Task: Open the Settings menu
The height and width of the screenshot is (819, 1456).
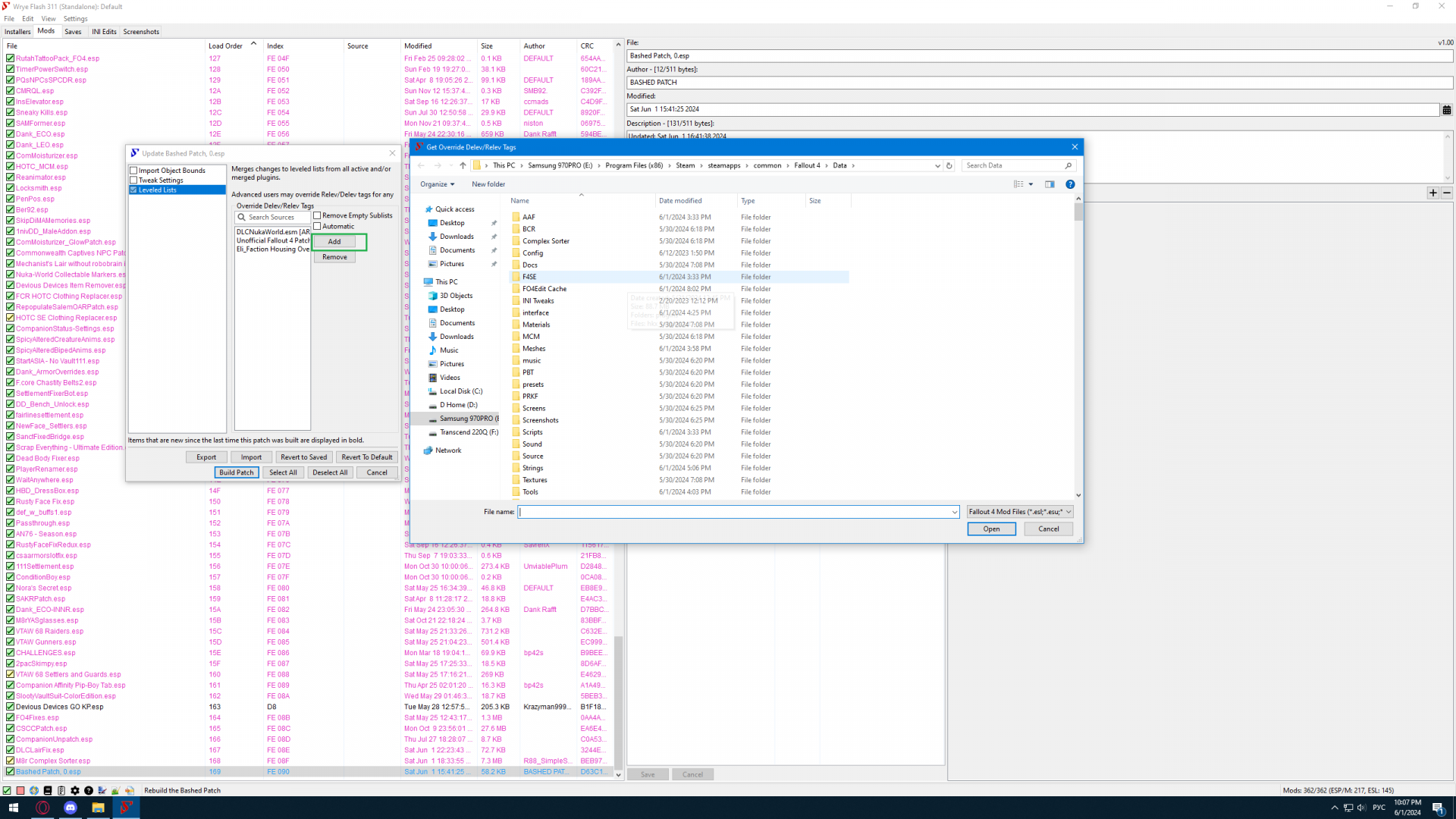Action: click(x=75, y=19)
